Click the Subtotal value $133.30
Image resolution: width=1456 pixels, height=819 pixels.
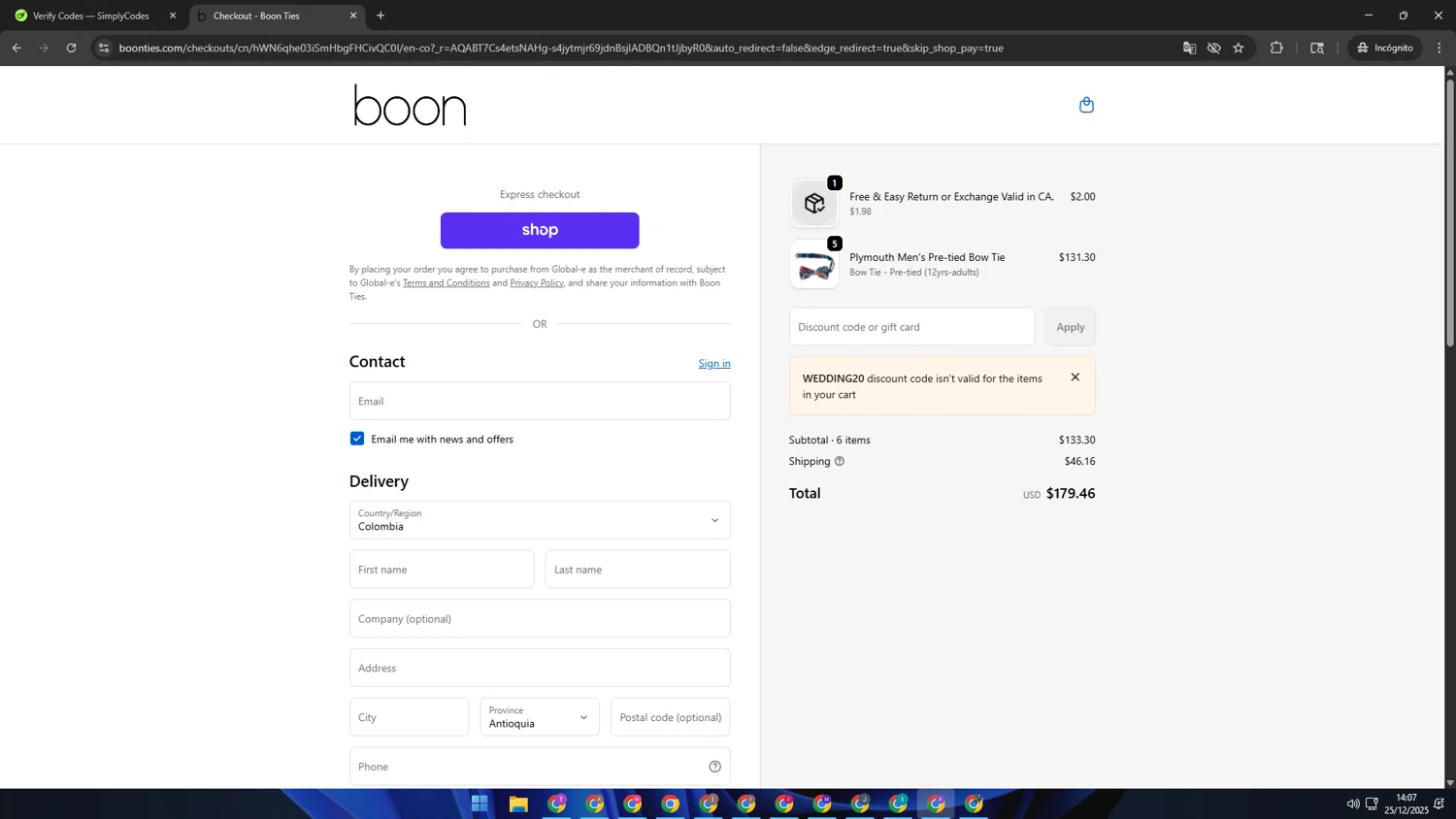(x=1076, y=440)
